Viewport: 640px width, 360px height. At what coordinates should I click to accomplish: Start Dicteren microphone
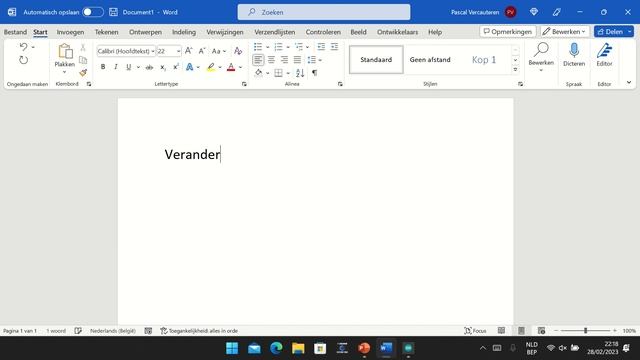coord(574,55)
